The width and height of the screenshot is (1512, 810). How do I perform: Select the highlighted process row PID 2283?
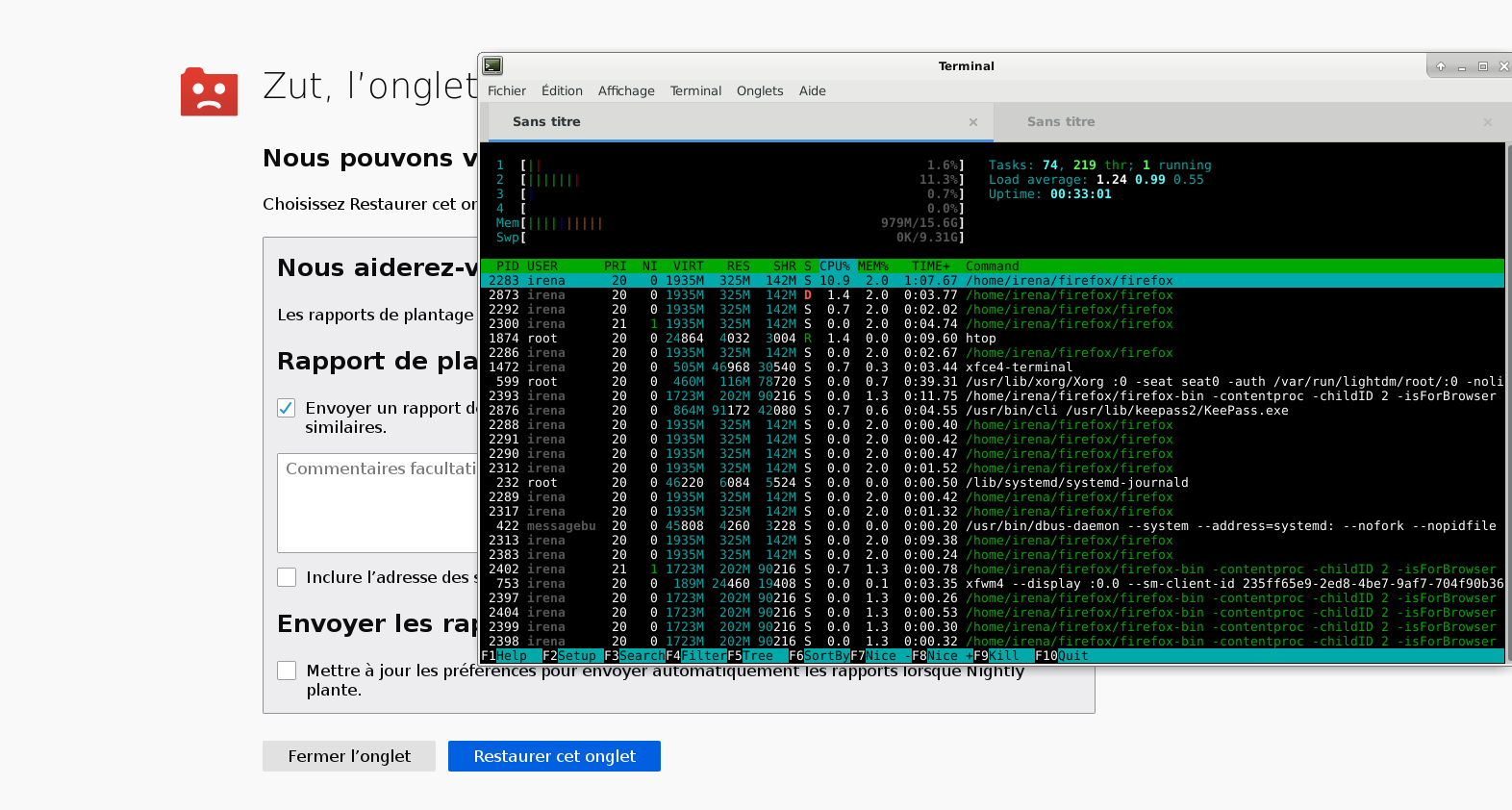[x=993, y=281]
